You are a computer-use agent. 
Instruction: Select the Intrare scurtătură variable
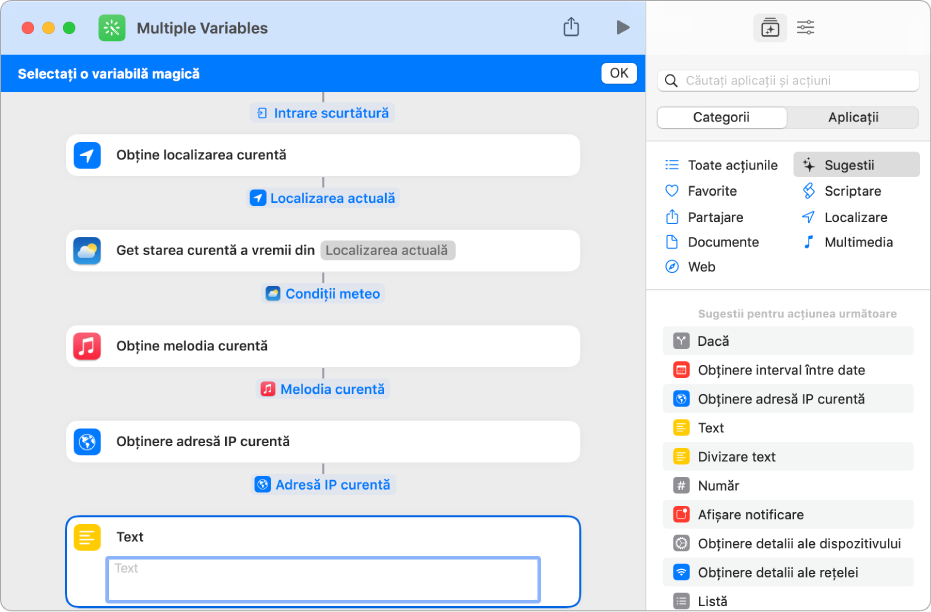(323, 113)
